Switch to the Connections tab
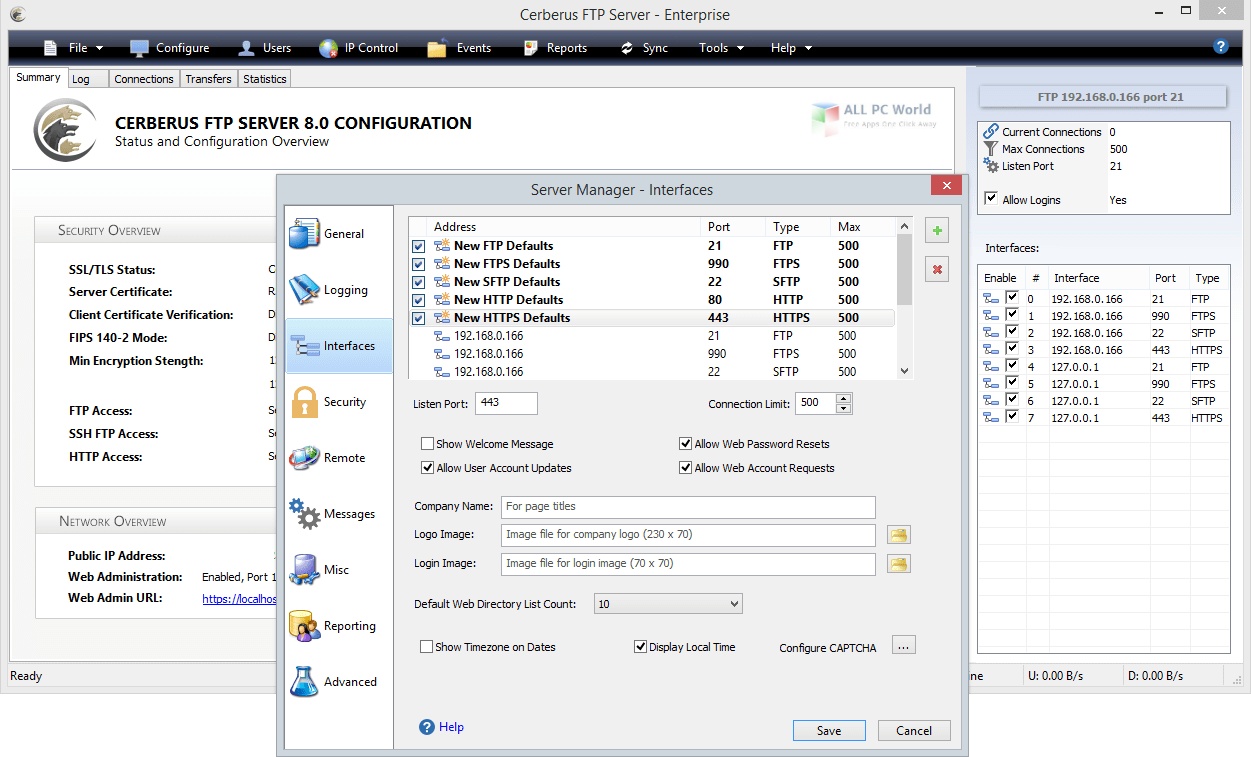1251x757 pixels. click(x=144, y=79)
